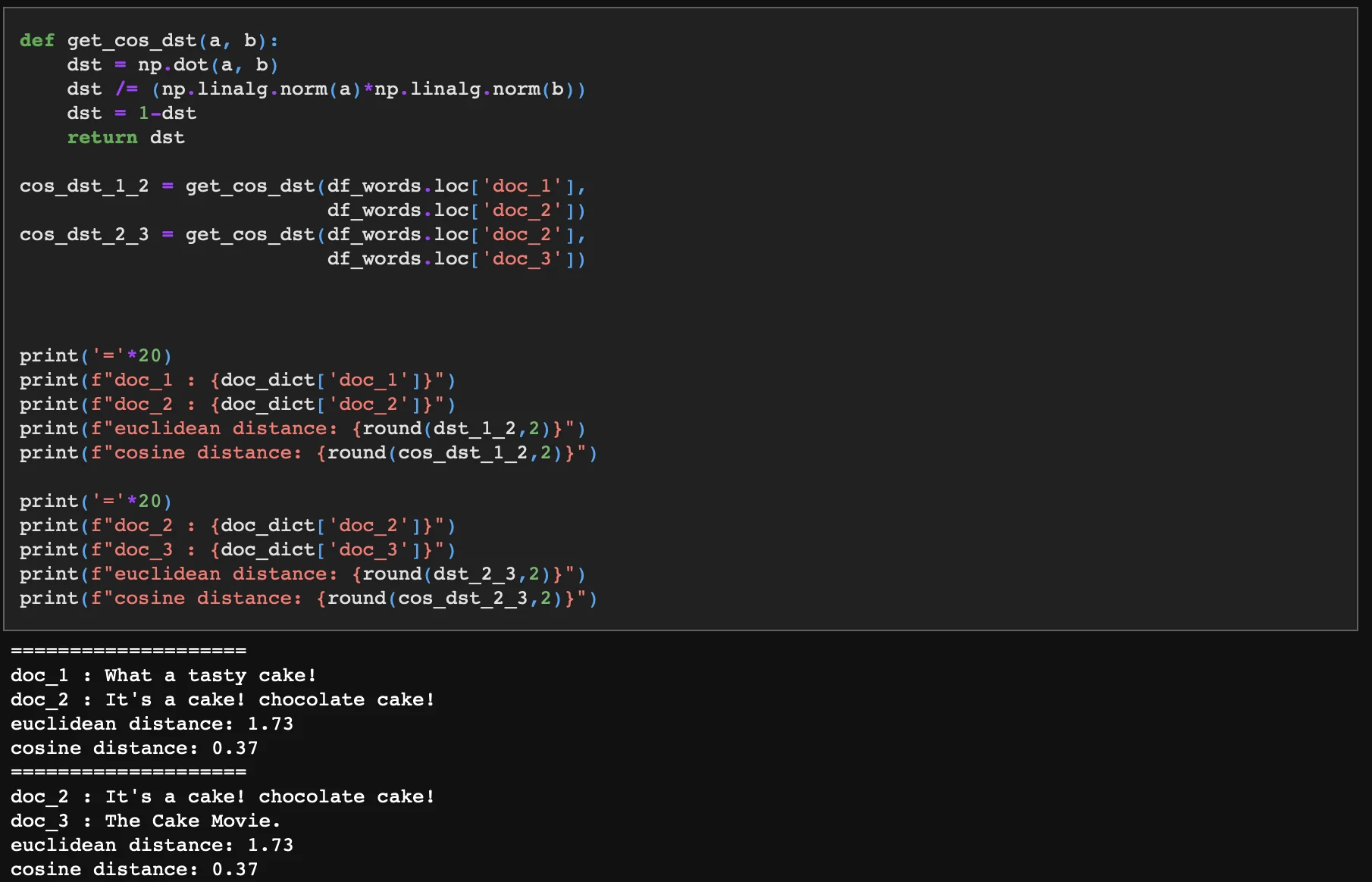This screenshot has height=882, width=1372.
Task: Click output line 'doc_3 : The Cake Movie.'
Action: pos(145,821)
